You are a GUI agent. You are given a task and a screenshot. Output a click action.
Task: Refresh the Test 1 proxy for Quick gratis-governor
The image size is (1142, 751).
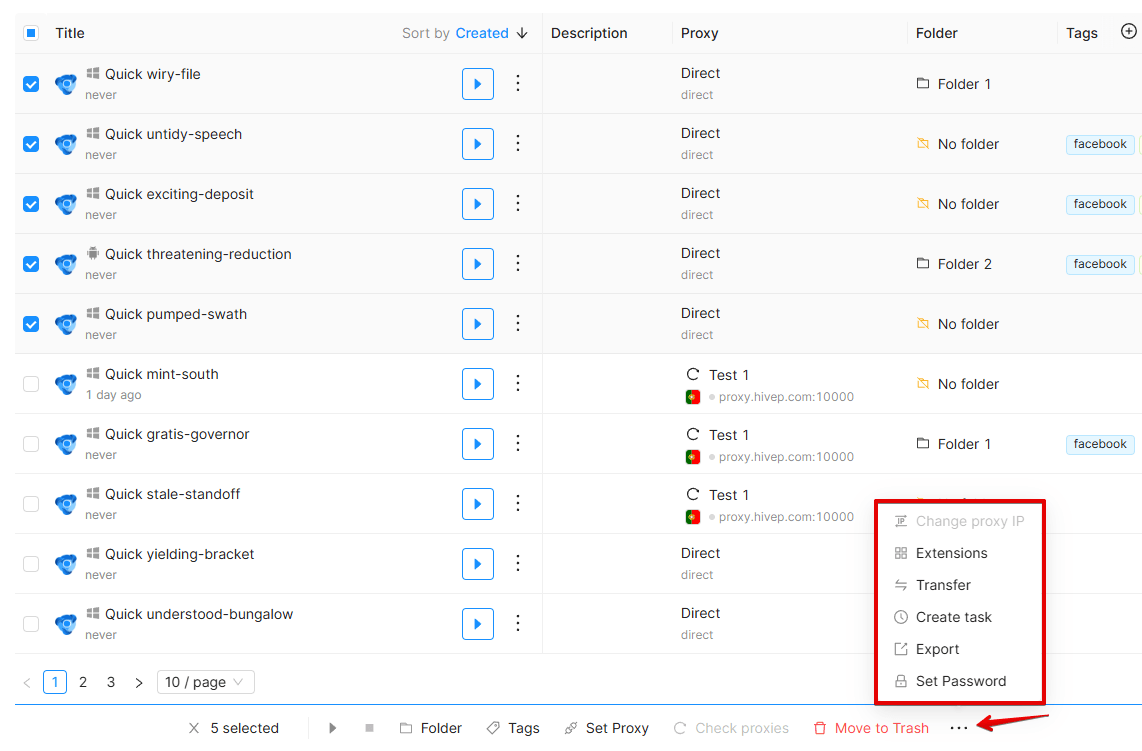point(693,434)
